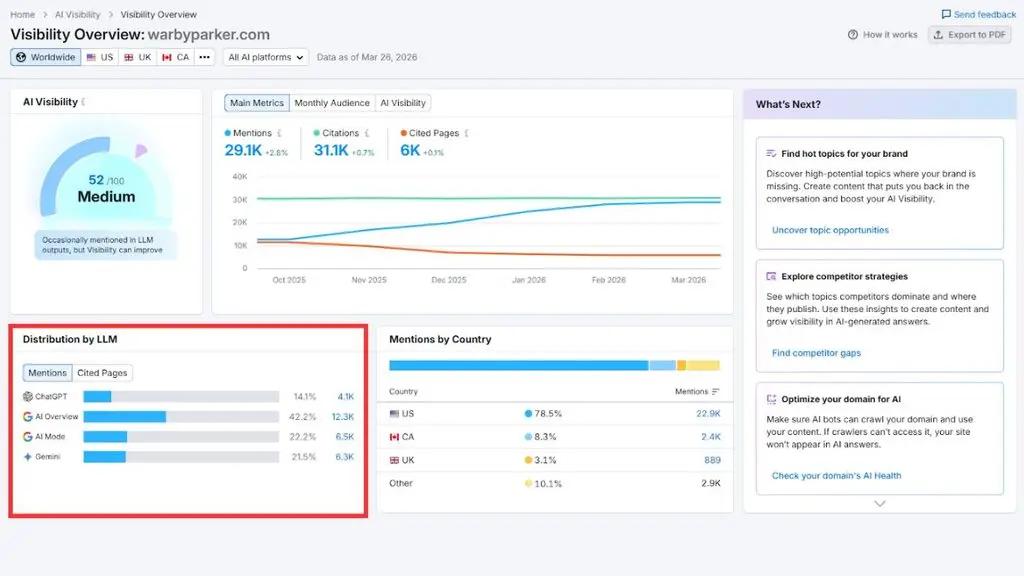The width and height of the screenshot is (1024, 576).
Task: Click the Google AI Overview logo icon
Action: coord(27,417)
